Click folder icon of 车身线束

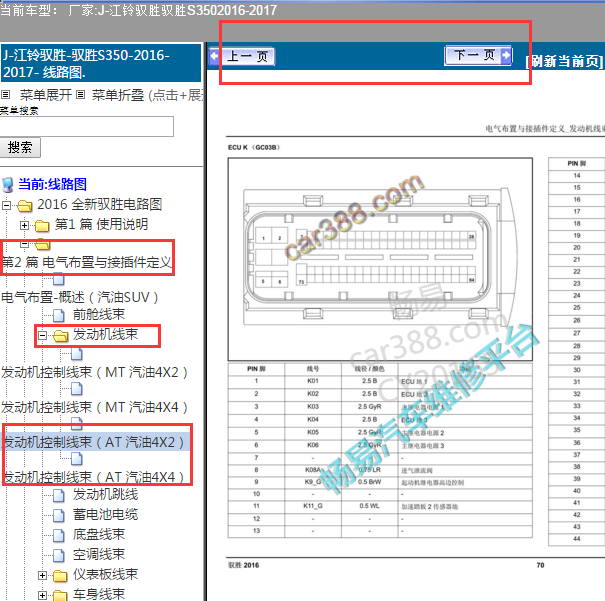(60, 595)
